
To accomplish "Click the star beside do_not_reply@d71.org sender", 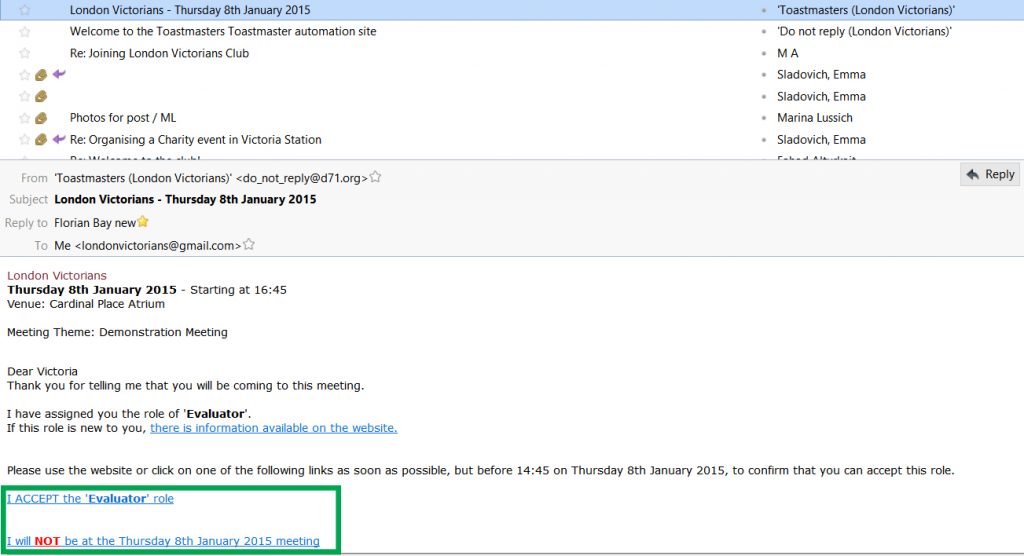I will tap(376, 176).
